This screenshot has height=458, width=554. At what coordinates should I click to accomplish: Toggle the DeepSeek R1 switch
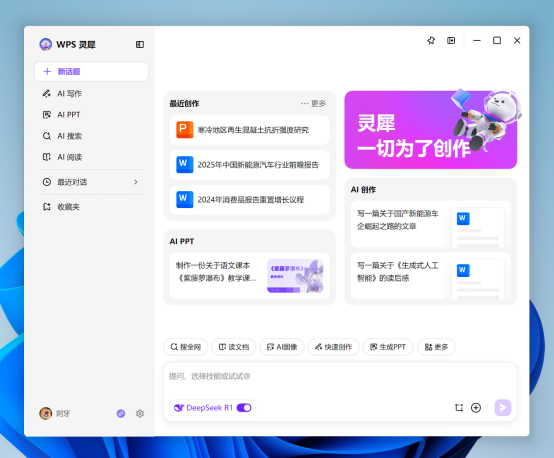(244, 408)
